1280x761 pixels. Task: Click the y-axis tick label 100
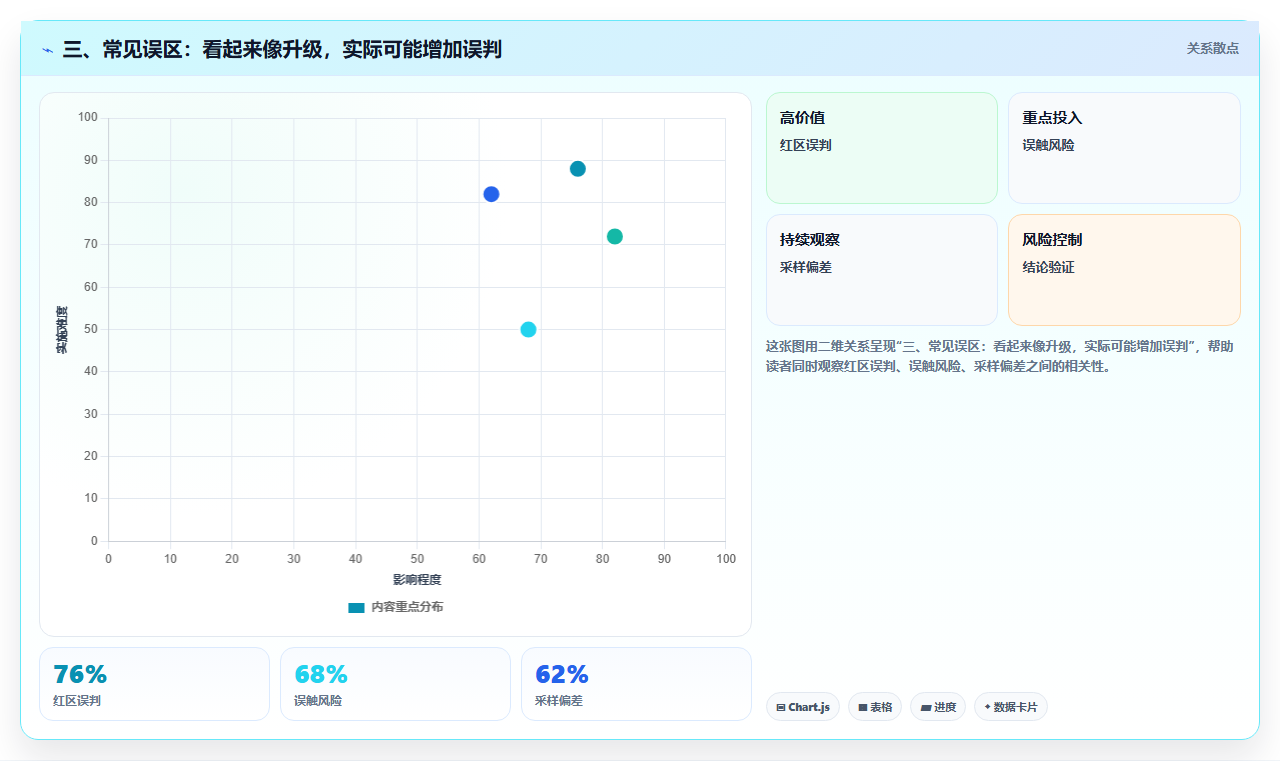88,118
